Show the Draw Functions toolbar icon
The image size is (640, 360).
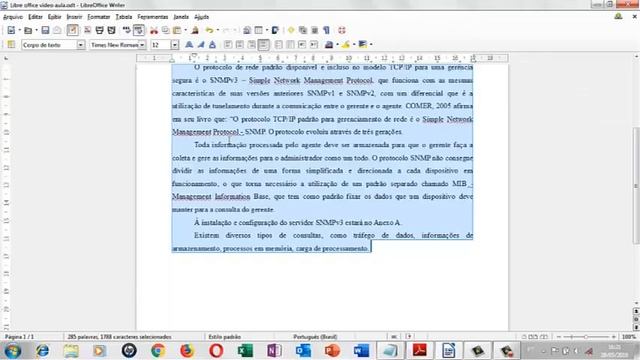[275, 30]
